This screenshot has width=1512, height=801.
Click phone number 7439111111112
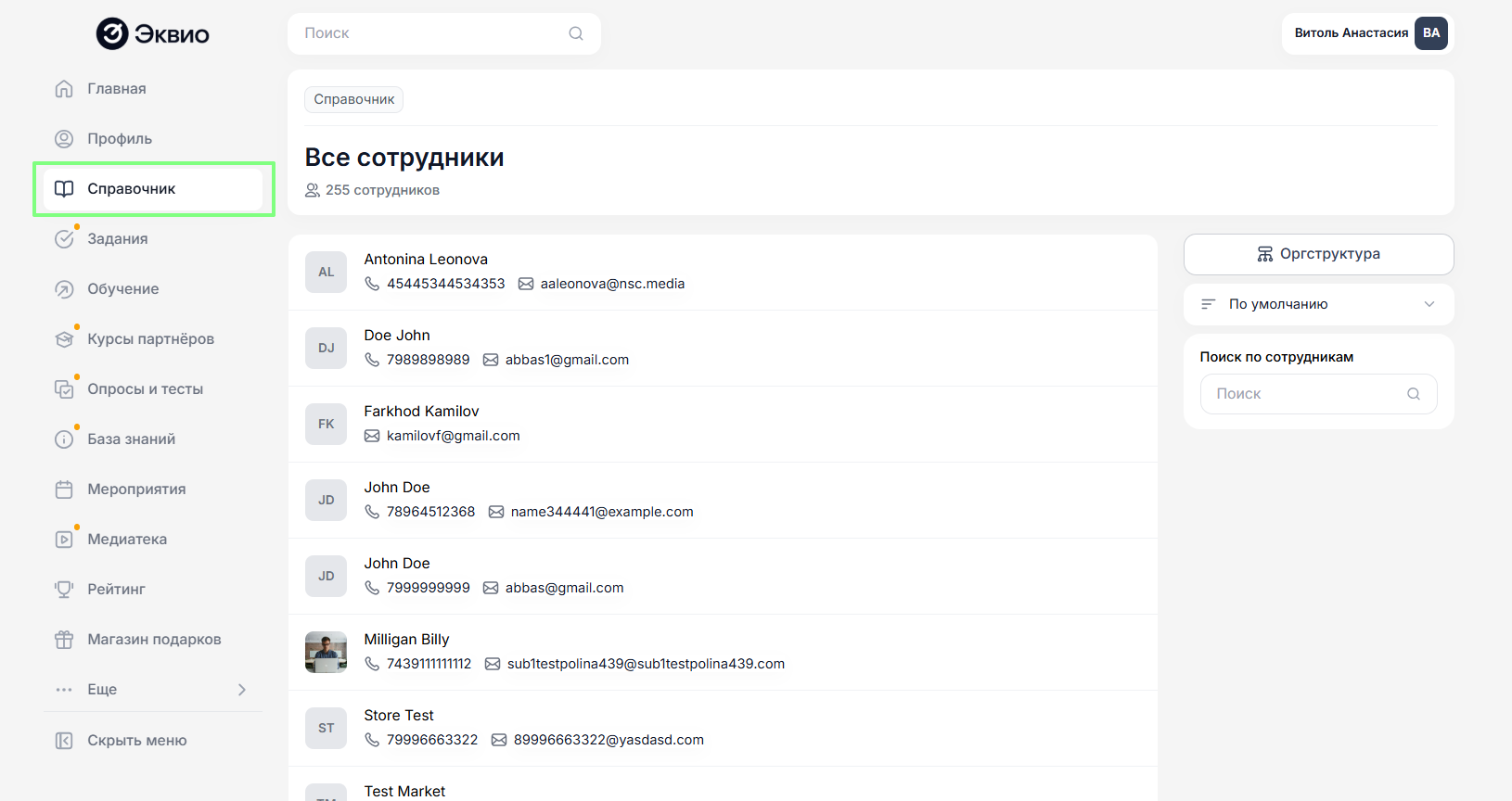[429, 664]
